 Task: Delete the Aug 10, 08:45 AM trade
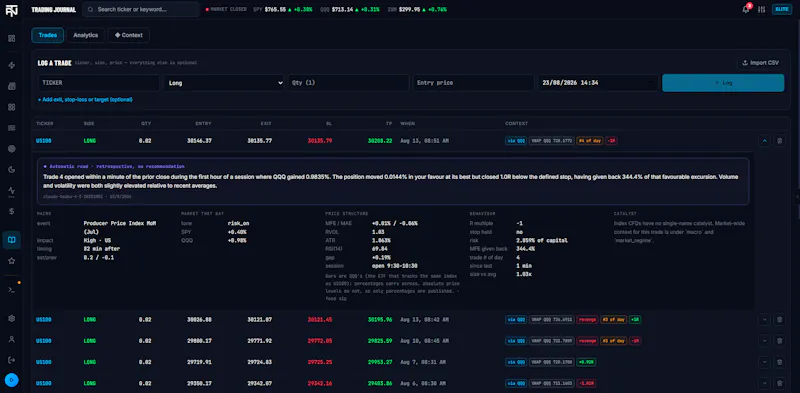[779, 340]
